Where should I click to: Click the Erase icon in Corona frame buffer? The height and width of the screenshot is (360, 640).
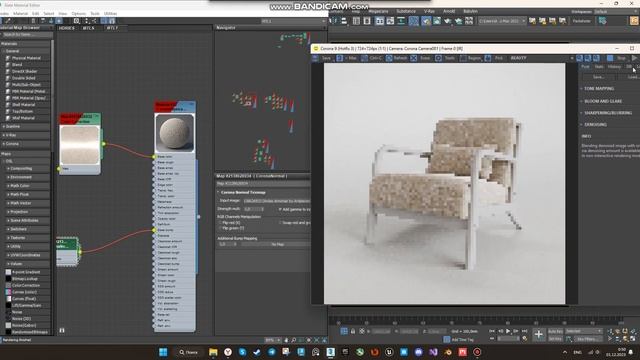click(413, 58)
